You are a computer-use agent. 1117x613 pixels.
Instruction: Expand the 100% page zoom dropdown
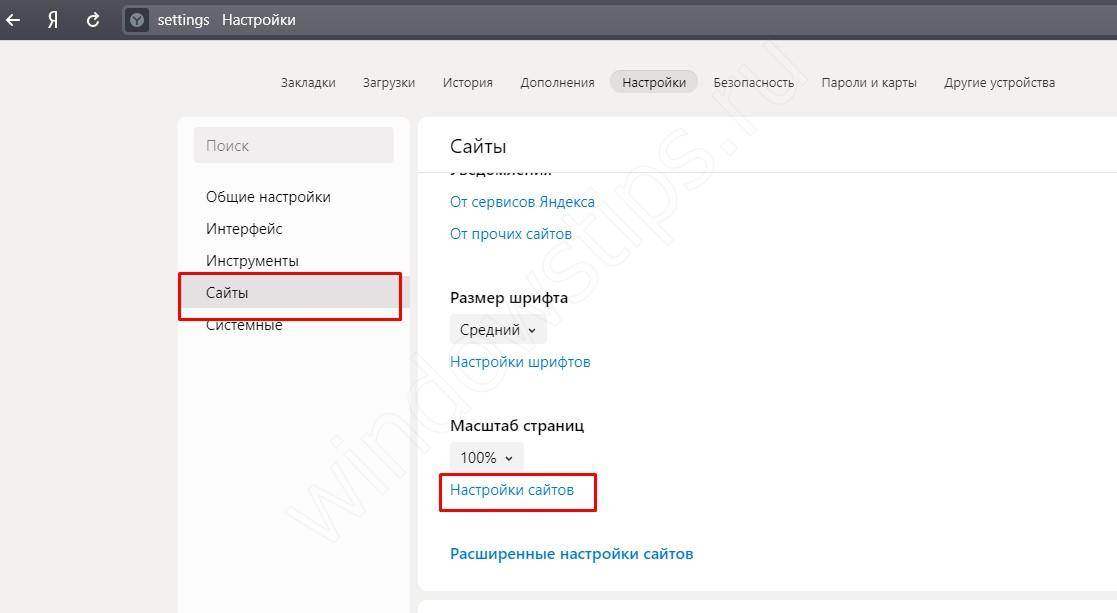click(486, 458)
